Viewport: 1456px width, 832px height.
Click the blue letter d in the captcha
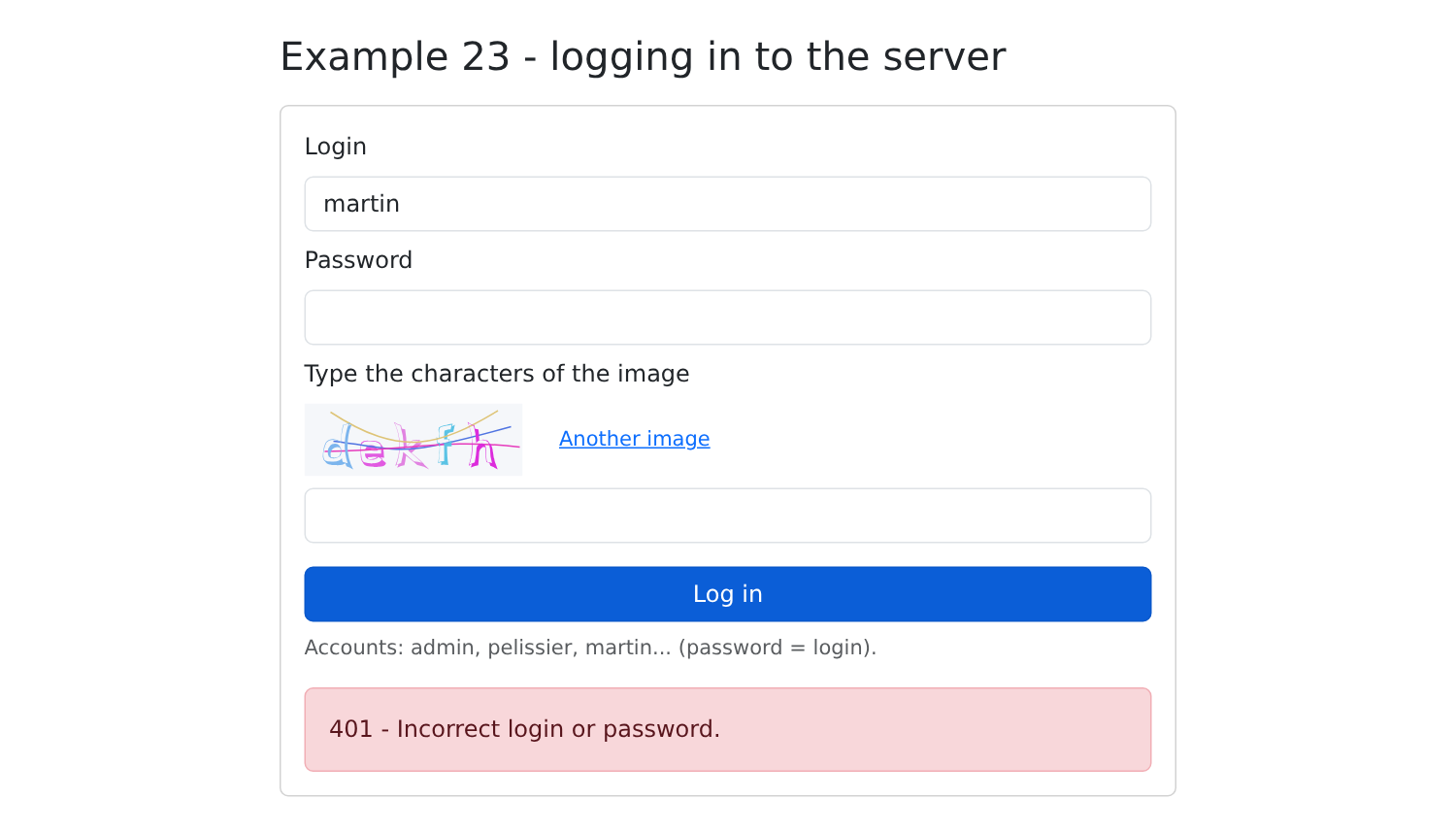click(338, 446)
